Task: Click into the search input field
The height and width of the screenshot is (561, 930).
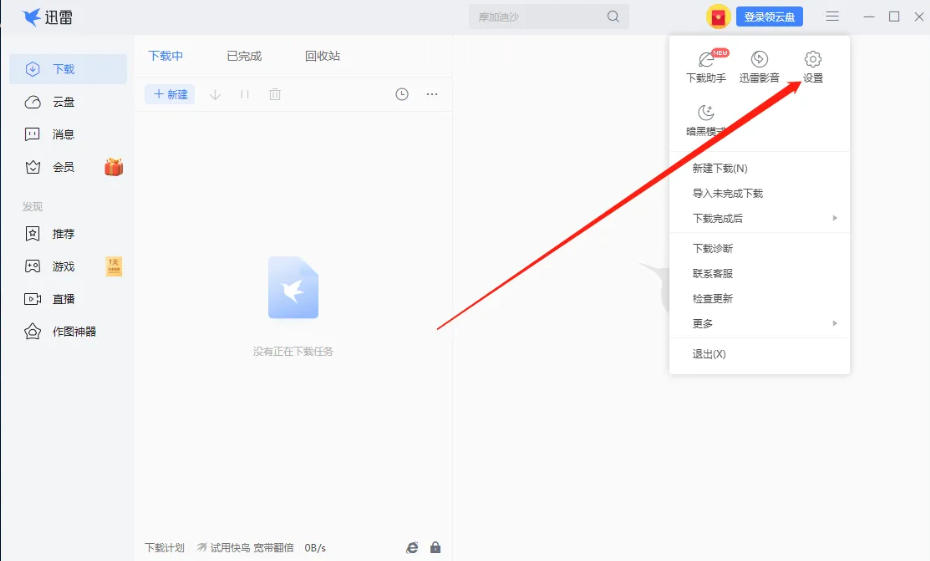Action: (539, 17)
